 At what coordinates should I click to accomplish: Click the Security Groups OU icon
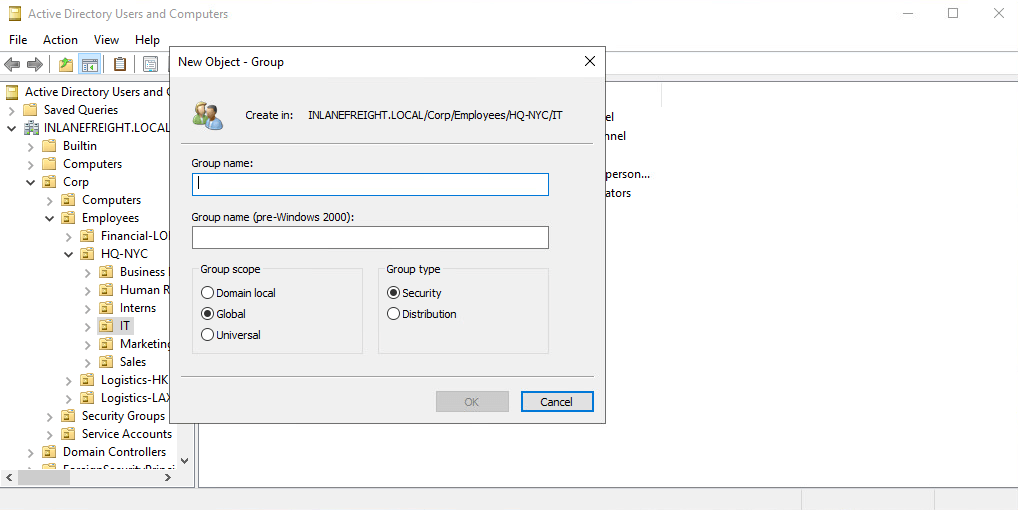point(68,416)
